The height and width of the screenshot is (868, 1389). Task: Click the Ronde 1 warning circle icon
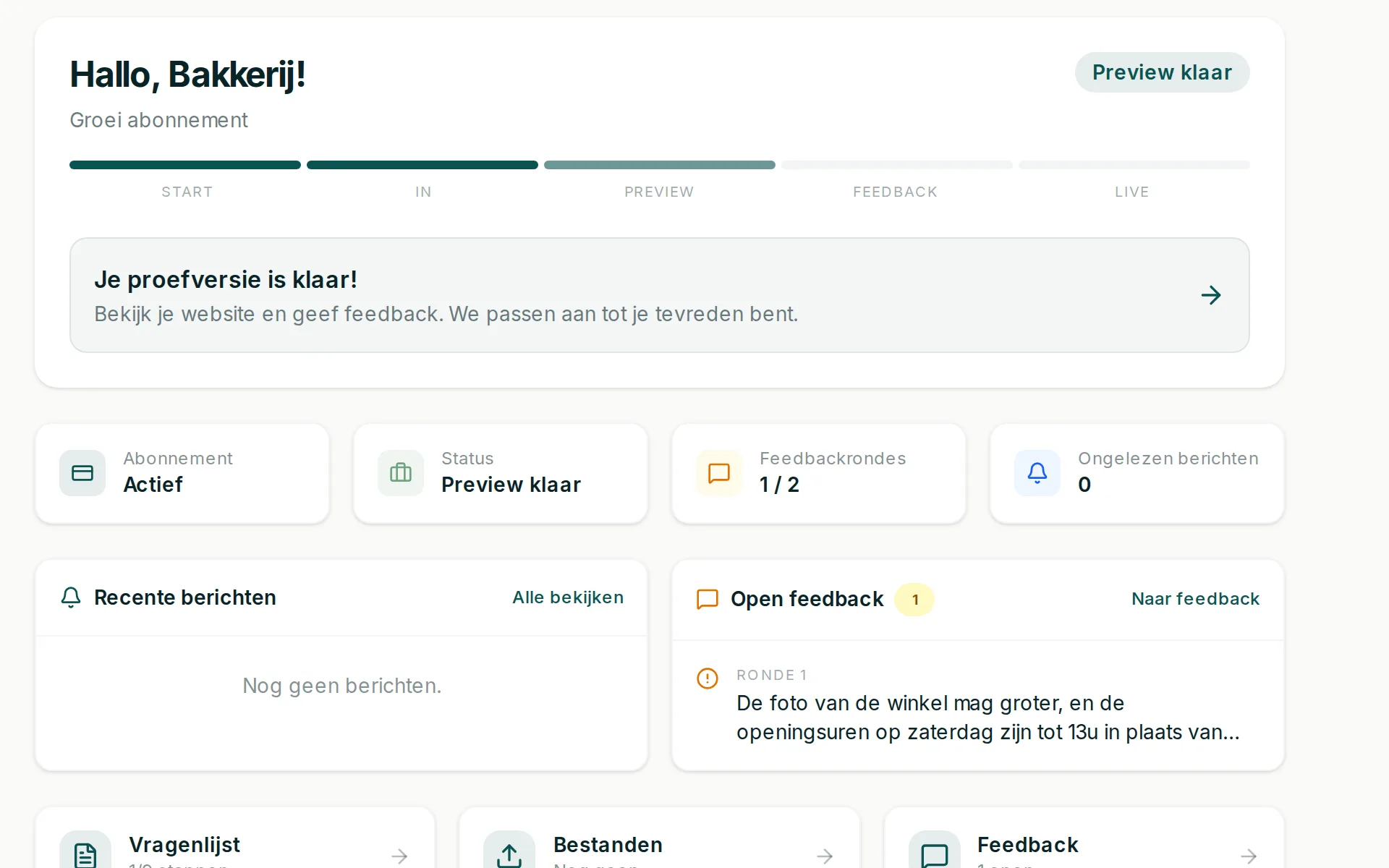[x=707, y=678]
